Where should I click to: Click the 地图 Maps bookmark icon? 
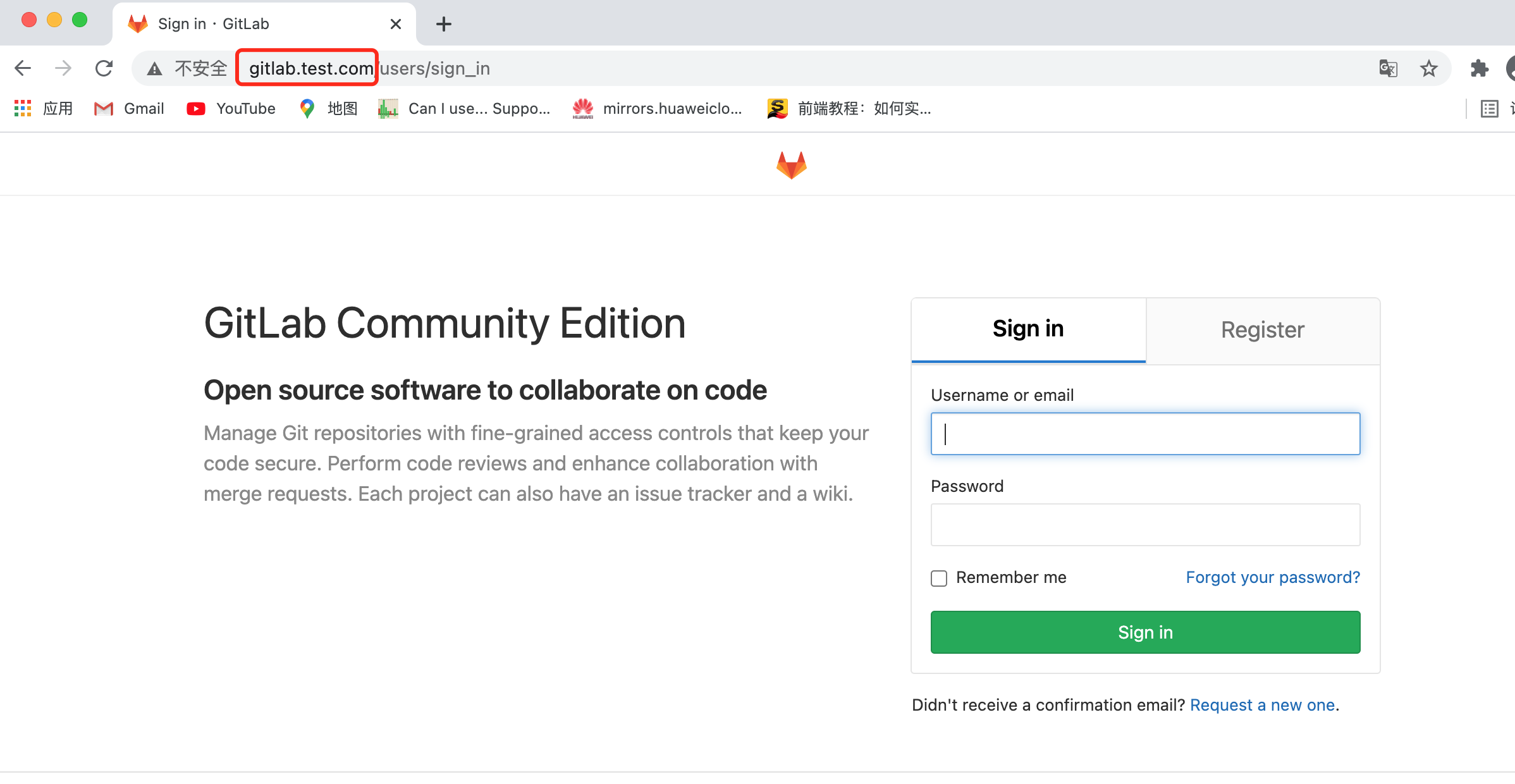click(307, 108)
